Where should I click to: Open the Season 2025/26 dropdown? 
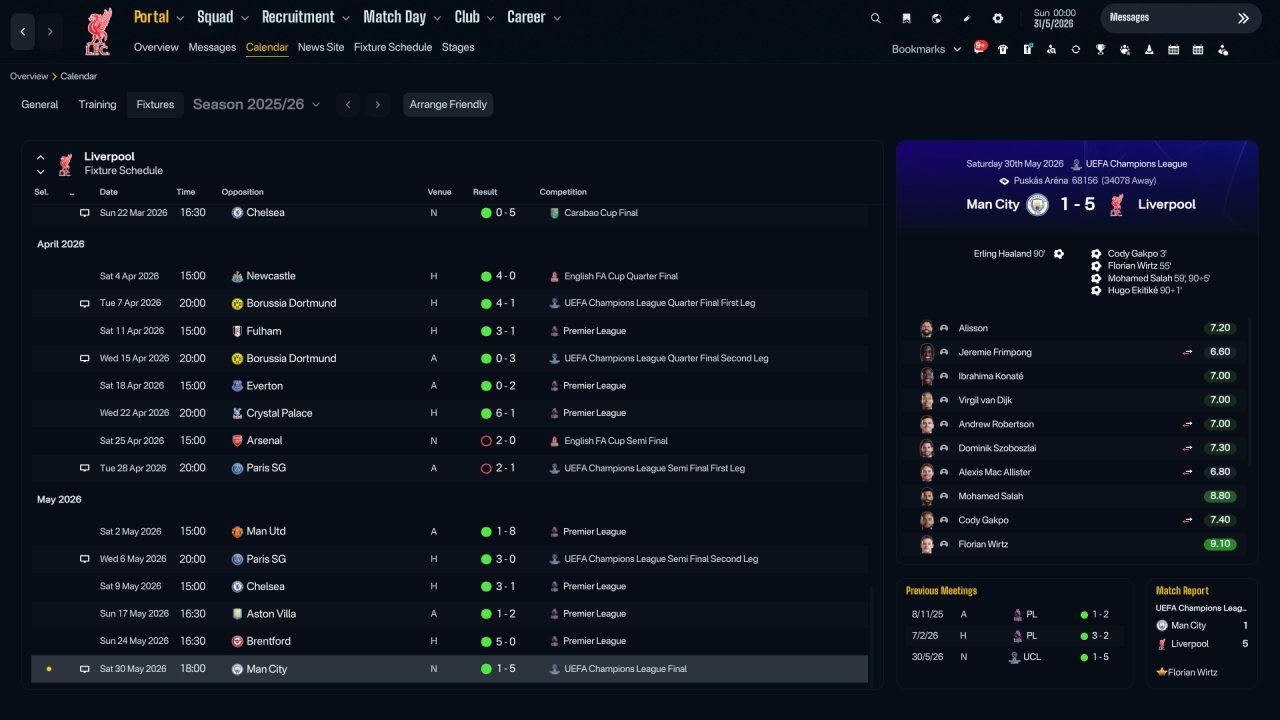257,104
